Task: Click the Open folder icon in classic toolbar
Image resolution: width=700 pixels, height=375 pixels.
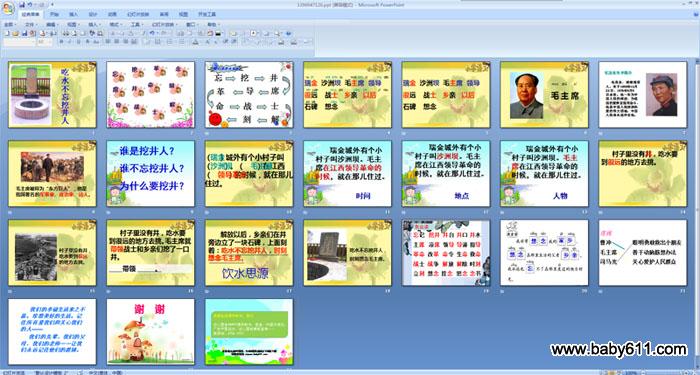Action: (x=16, y=33)
